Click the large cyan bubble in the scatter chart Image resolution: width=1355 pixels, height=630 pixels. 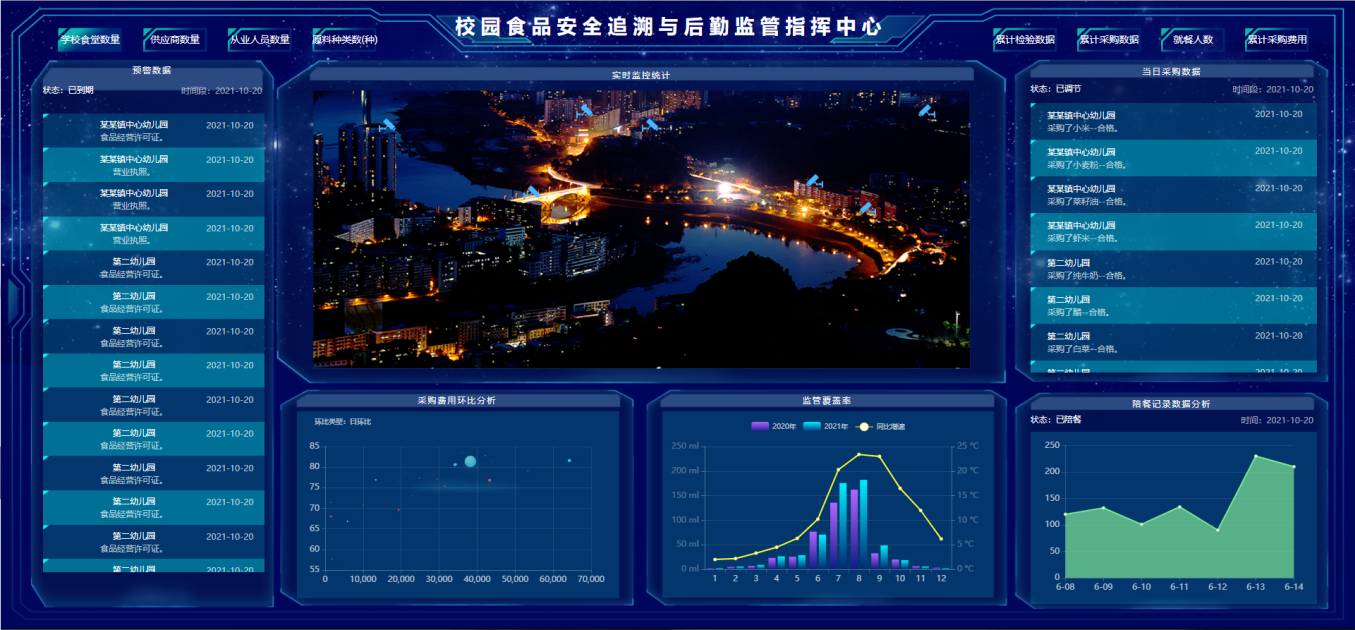tap(470, 461)
